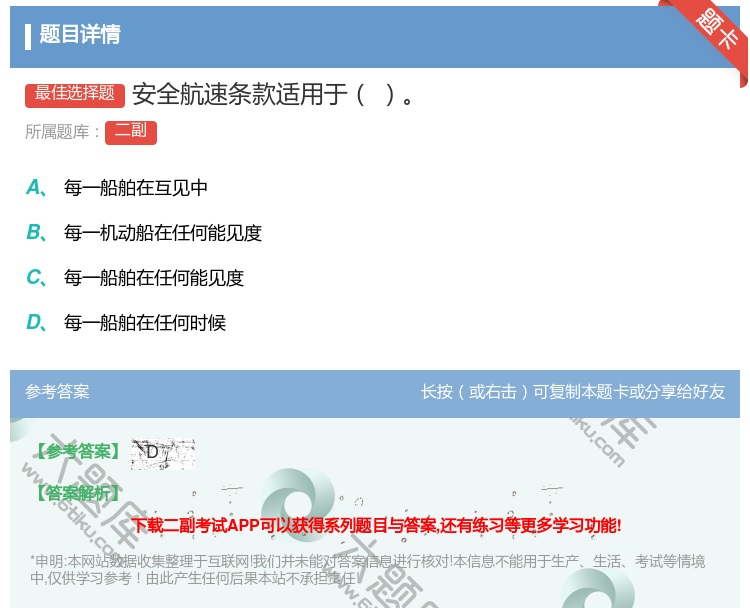Select option B 每一机动船在任何能见度
The width and height of the screenshot is (750, 608).
(144, 233)
